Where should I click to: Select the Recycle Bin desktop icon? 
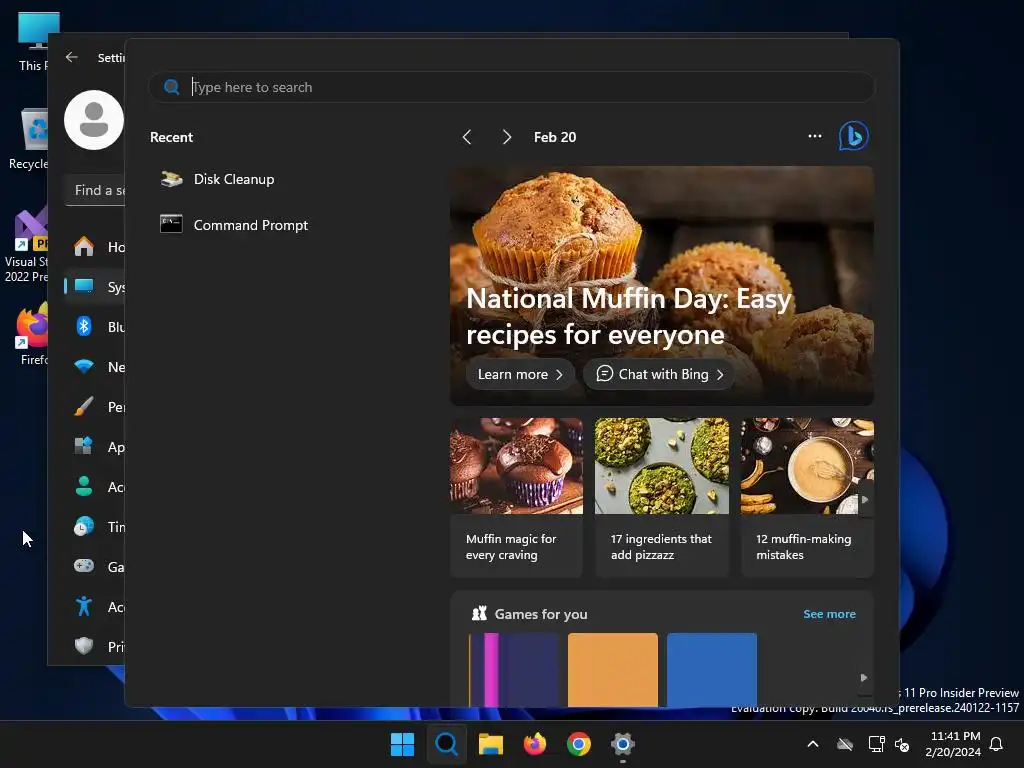pyautogui.click(x=30, y=139)
